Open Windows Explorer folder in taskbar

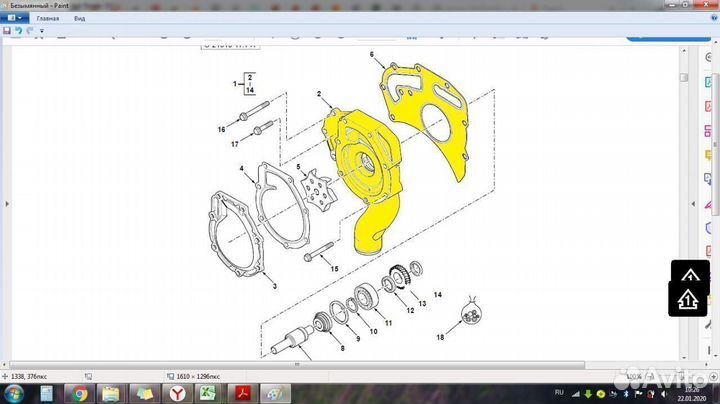tap(113, 393)
